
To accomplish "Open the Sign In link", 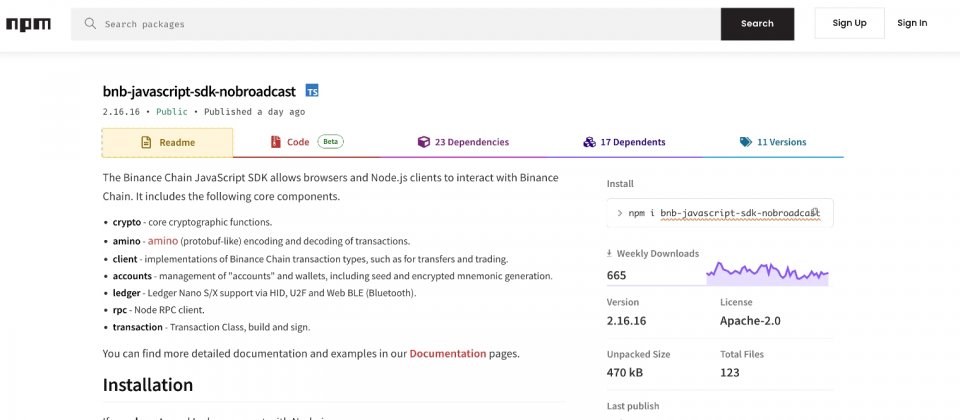I will point(912,23).
